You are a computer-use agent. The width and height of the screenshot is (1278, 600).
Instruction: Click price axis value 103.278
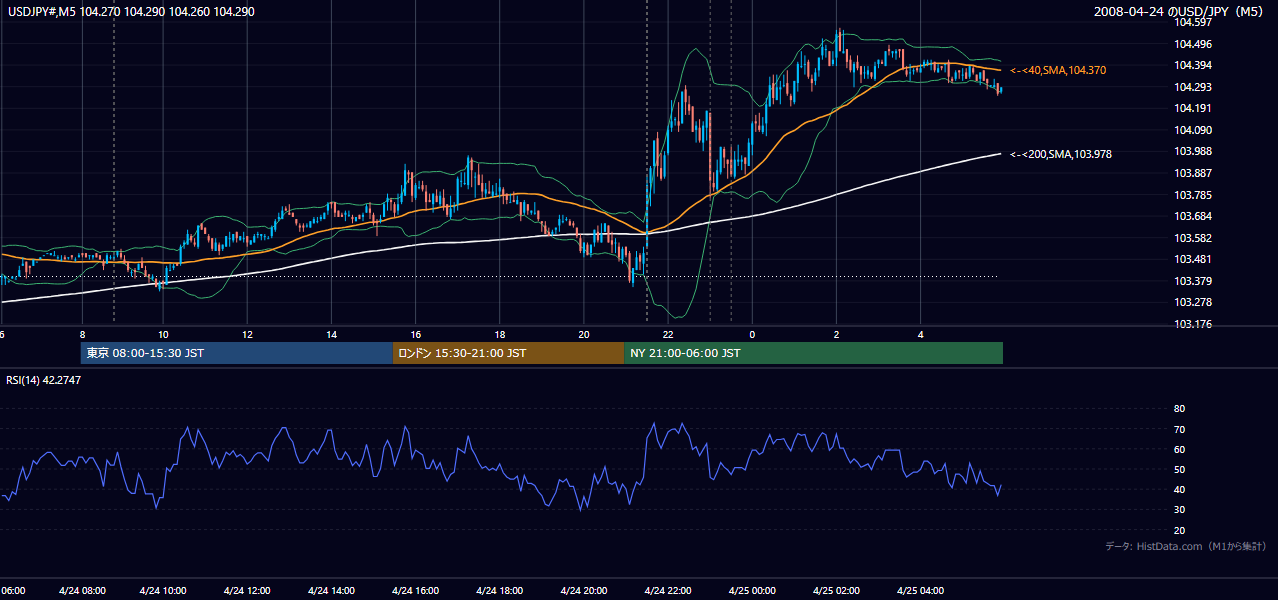click(x=1194, y=302)
